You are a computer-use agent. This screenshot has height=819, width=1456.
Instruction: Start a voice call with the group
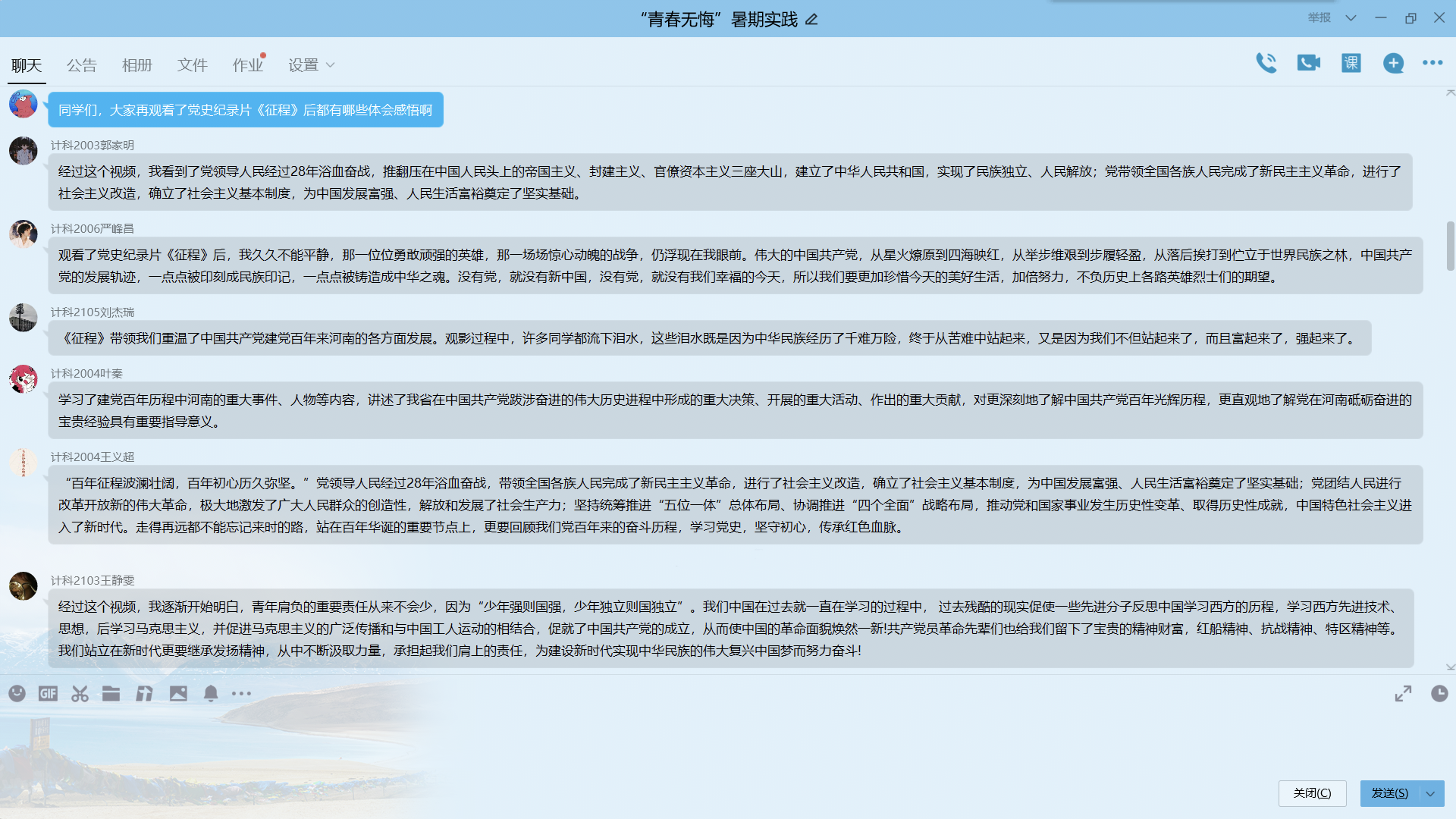1266,63
